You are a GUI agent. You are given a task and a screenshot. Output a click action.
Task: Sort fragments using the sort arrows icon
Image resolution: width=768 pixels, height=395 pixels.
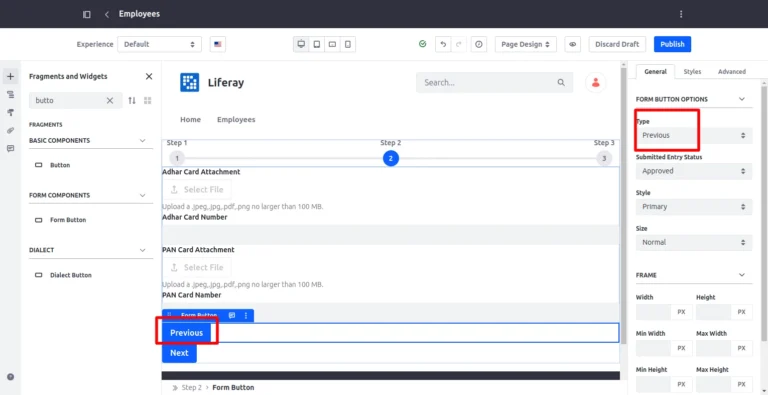tap(132, 100)
